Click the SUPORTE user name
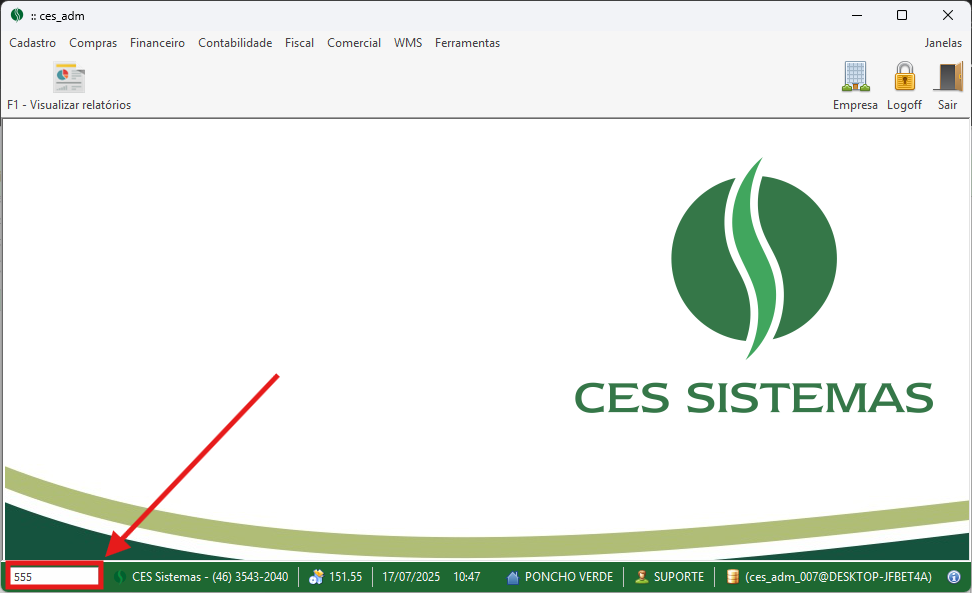The height and width of the screenshot is (593, 972). tap(679, 577)
